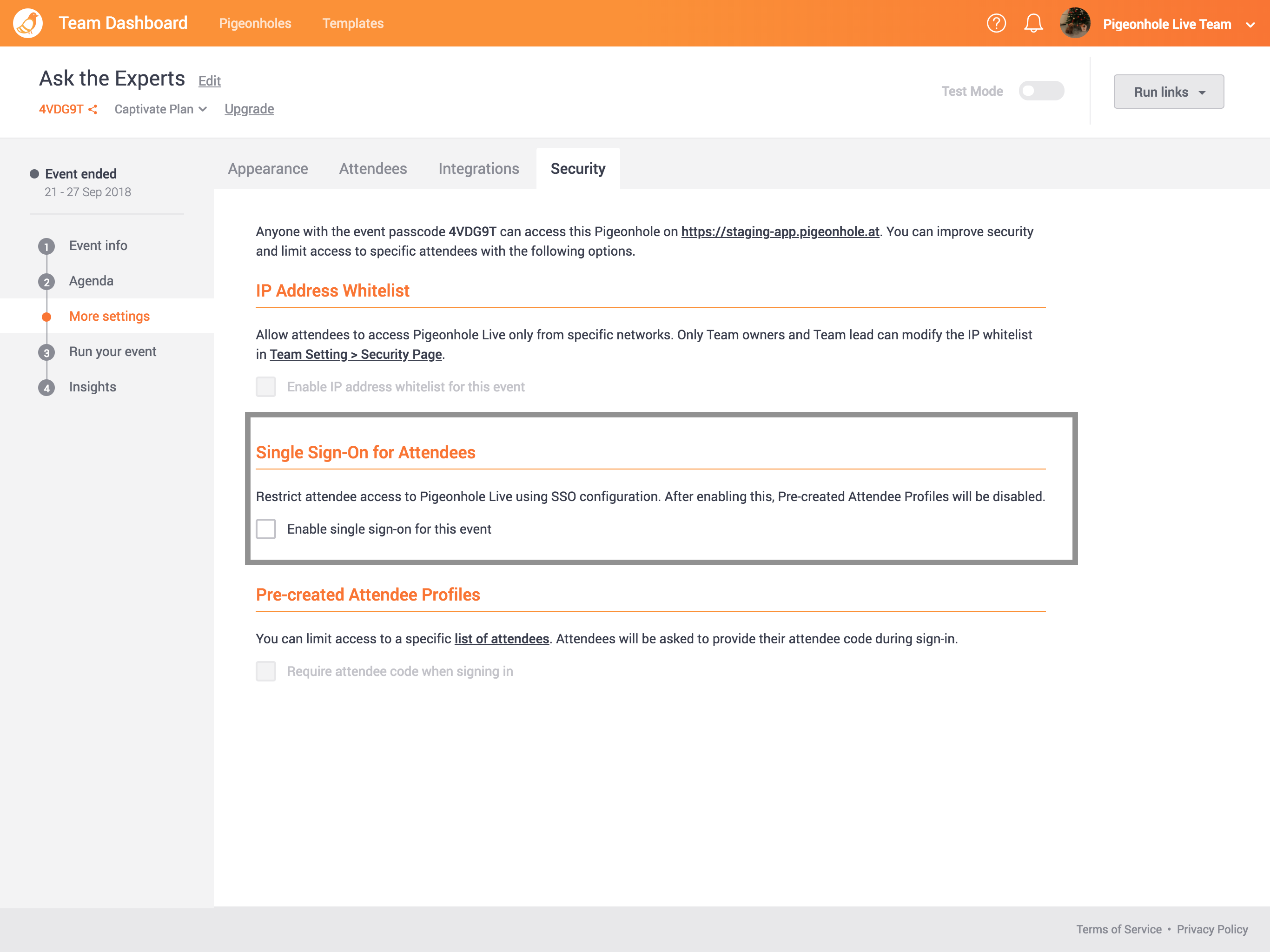This screenshot has width=1270, height=952.
Task: Open Templates in the top navigation
Action: tap(353, 24)
